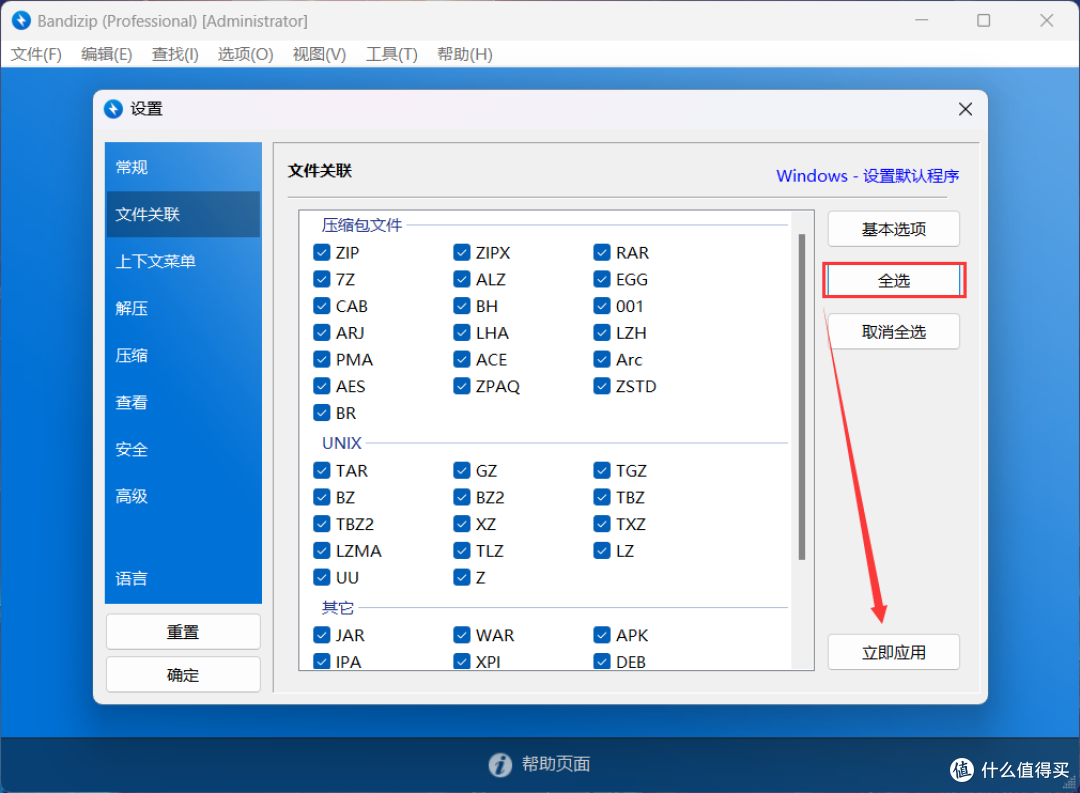The width and height of the screenshot is (1080, 793).
Task: Open the 安全 settings page
Action: (x=183, y=449)
